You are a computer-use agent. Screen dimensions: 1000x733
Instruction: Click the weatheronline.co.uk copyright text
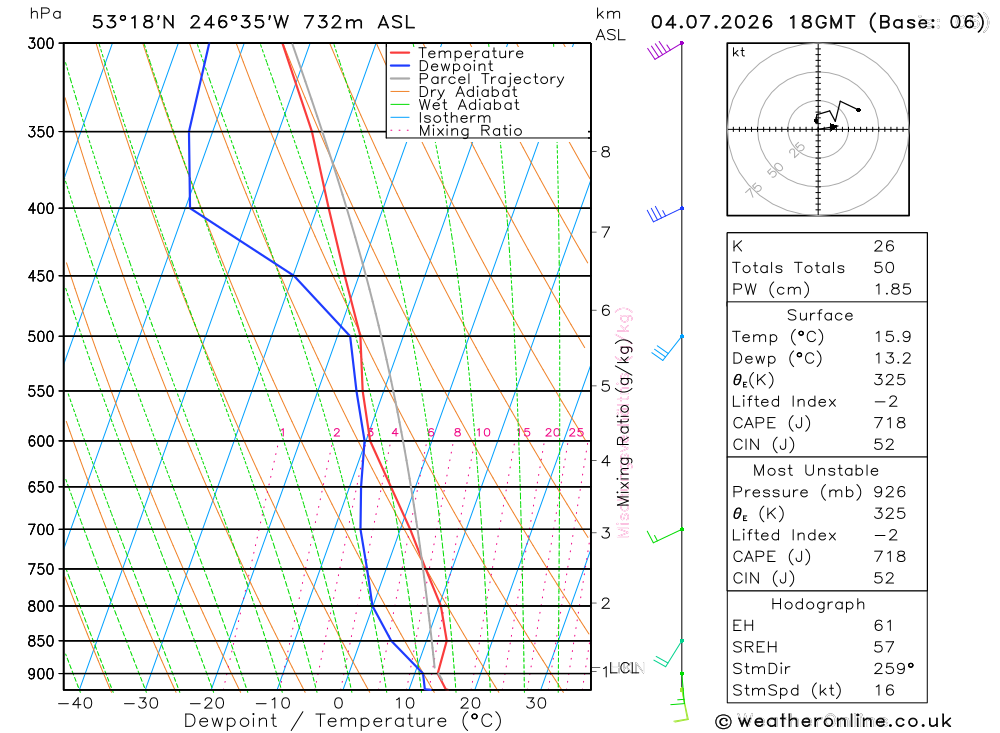834,722
